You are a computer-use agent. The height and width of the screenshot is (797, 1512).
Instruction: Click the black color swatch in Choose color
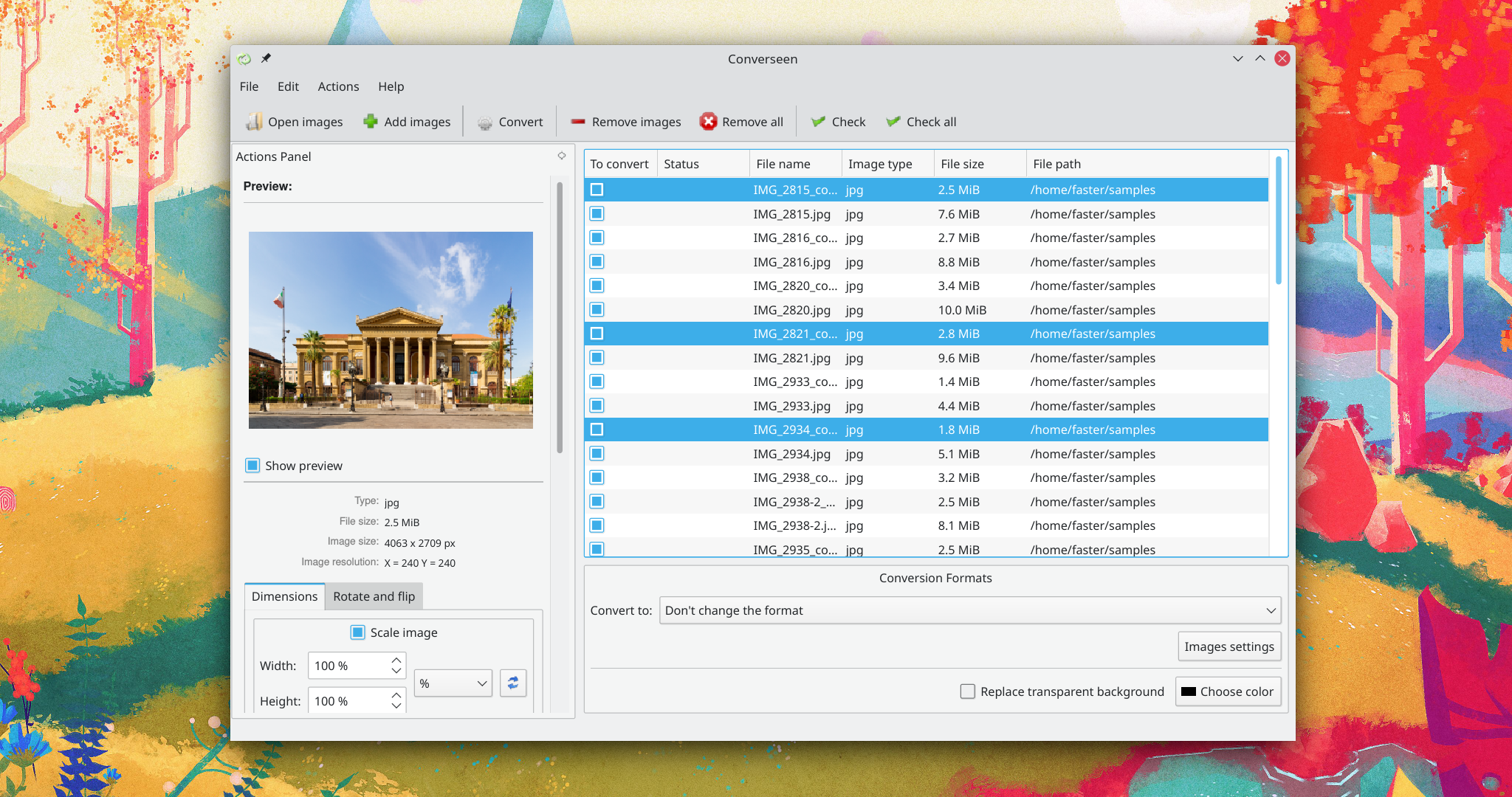1189,691
